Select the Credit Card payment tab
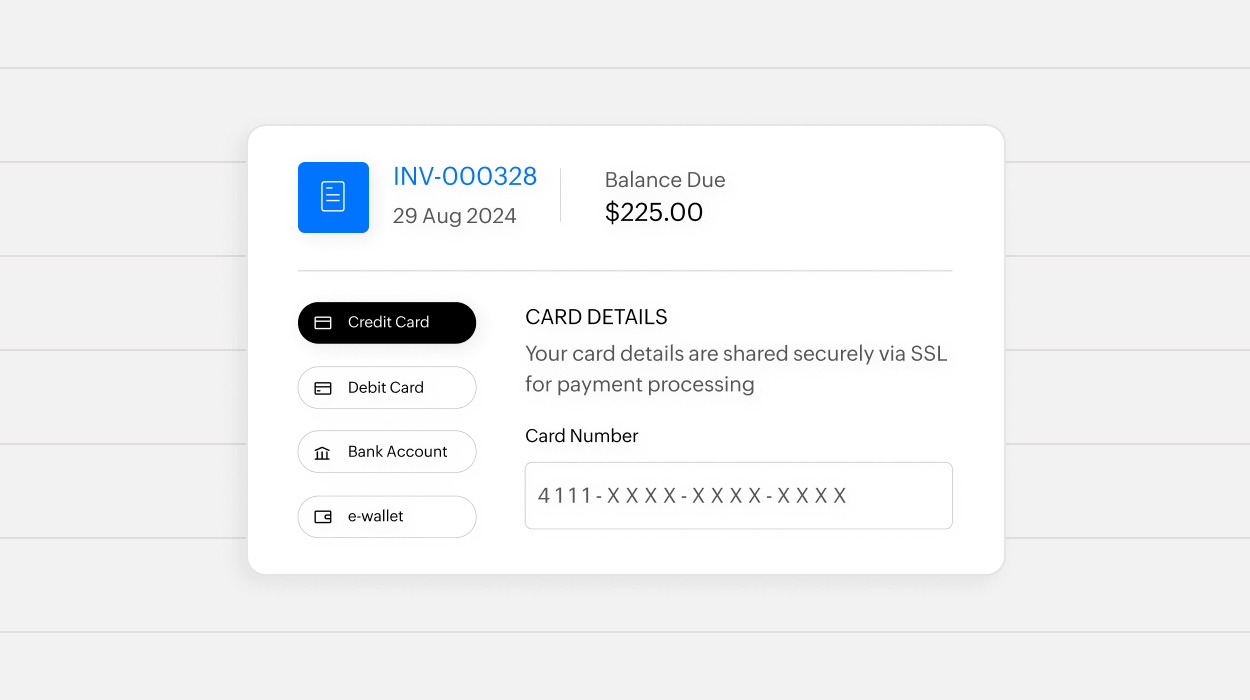Screen dimensions: 1250x700 tap(387, 323)
